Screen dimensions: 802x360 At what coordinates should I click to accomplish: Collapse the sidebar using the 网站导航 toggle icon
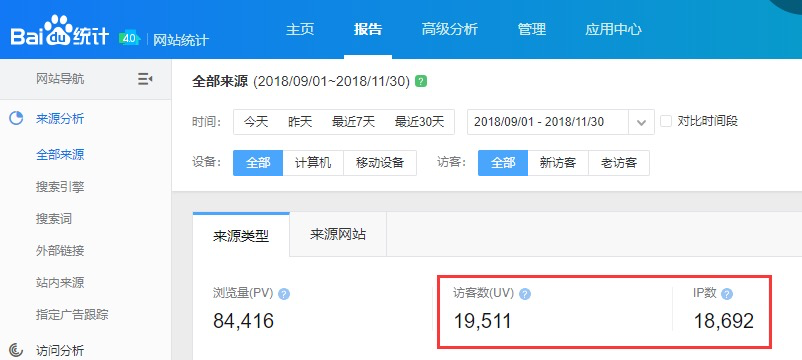click(145, 79)
